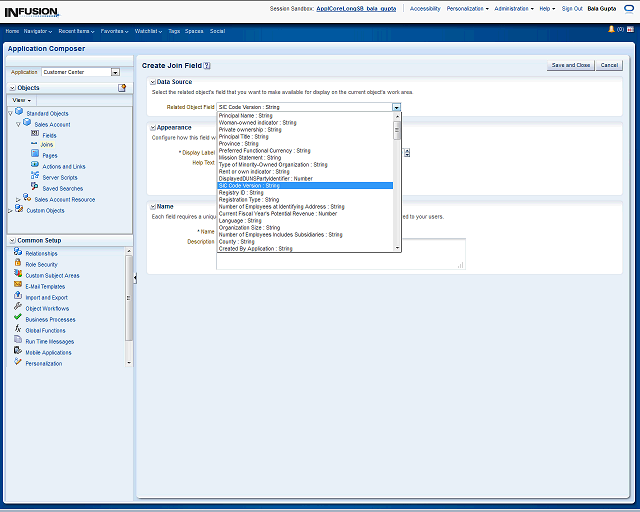Open the Application combo box dropdown
The height and width of the screenshot is (512, 640).
coord(115,72)
